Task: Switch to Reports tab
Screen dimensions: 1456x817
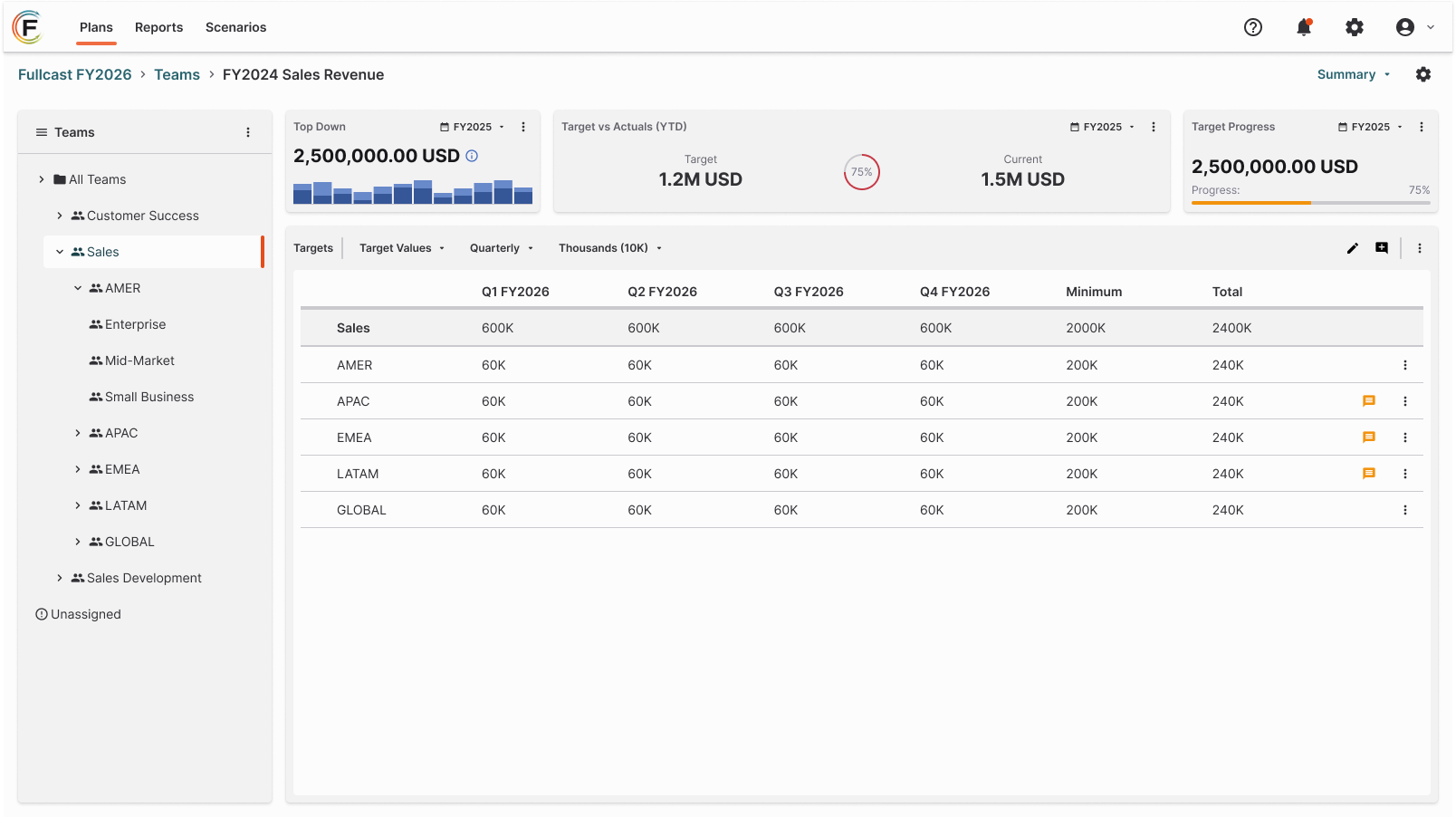Action: point(158,27)
